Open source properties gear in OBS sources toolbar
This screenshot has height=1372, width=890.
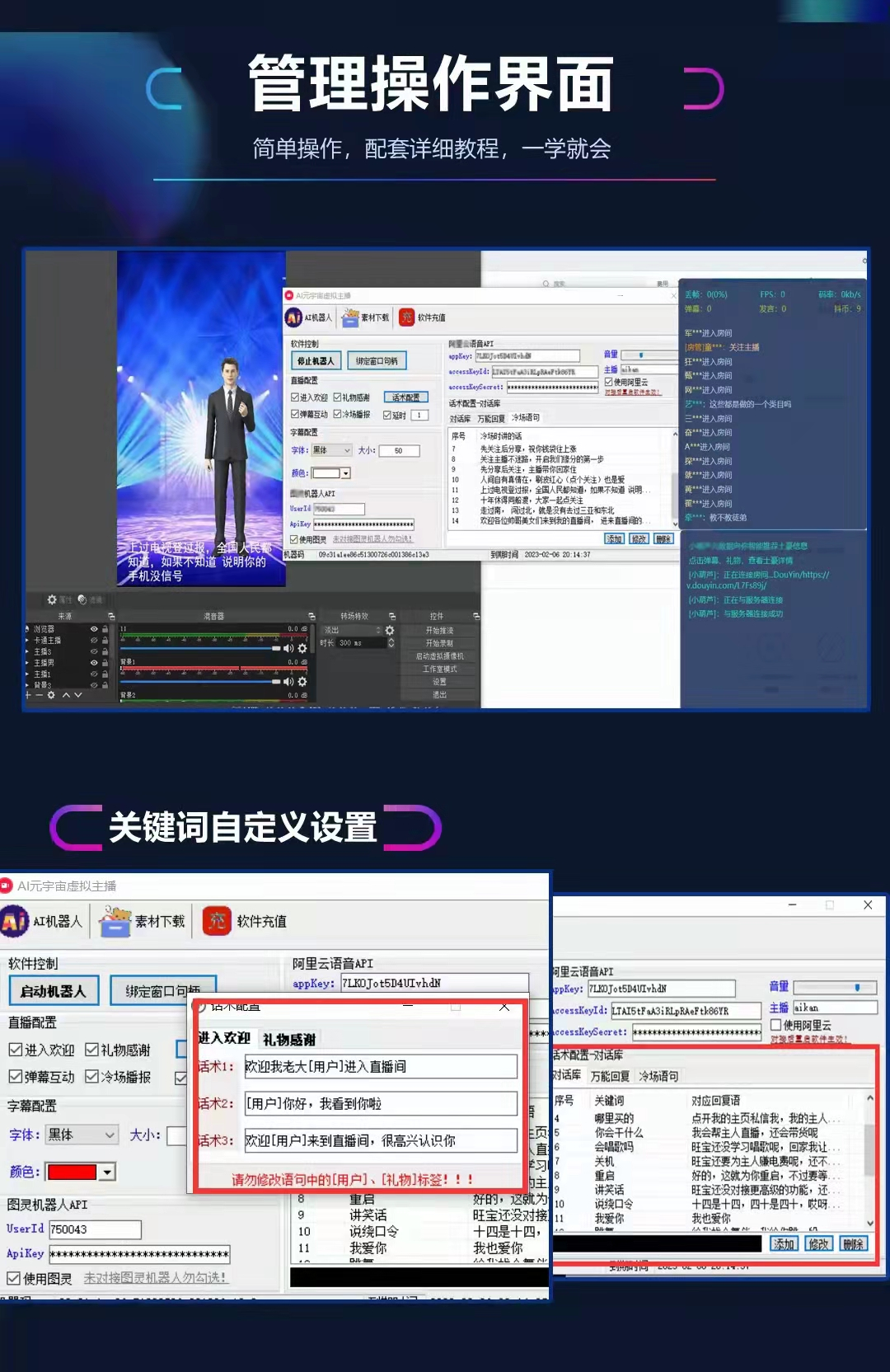(51, 695)
